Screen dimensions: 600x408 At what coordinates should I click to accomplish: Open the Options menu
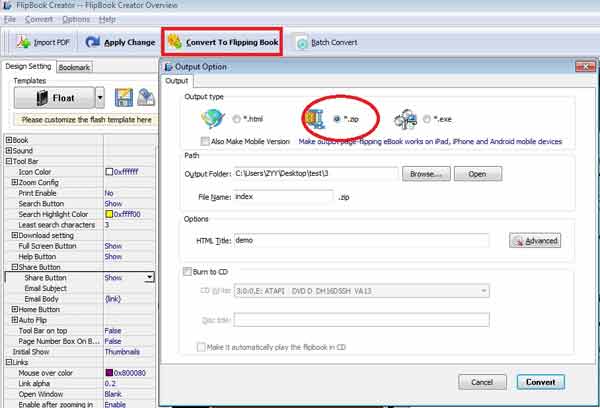(75, 19)
